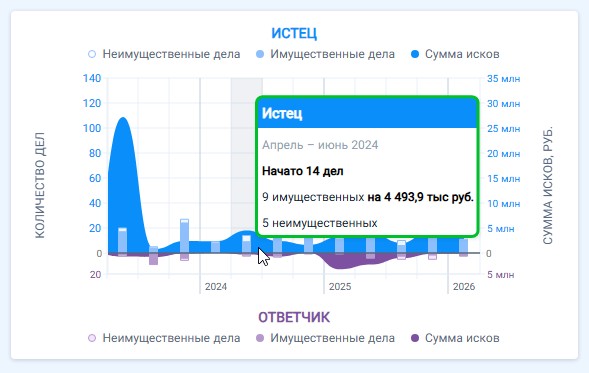Click the 2025 label on the time axis
The width and height of the screenshot is (589, 373).
click(340, 287)
